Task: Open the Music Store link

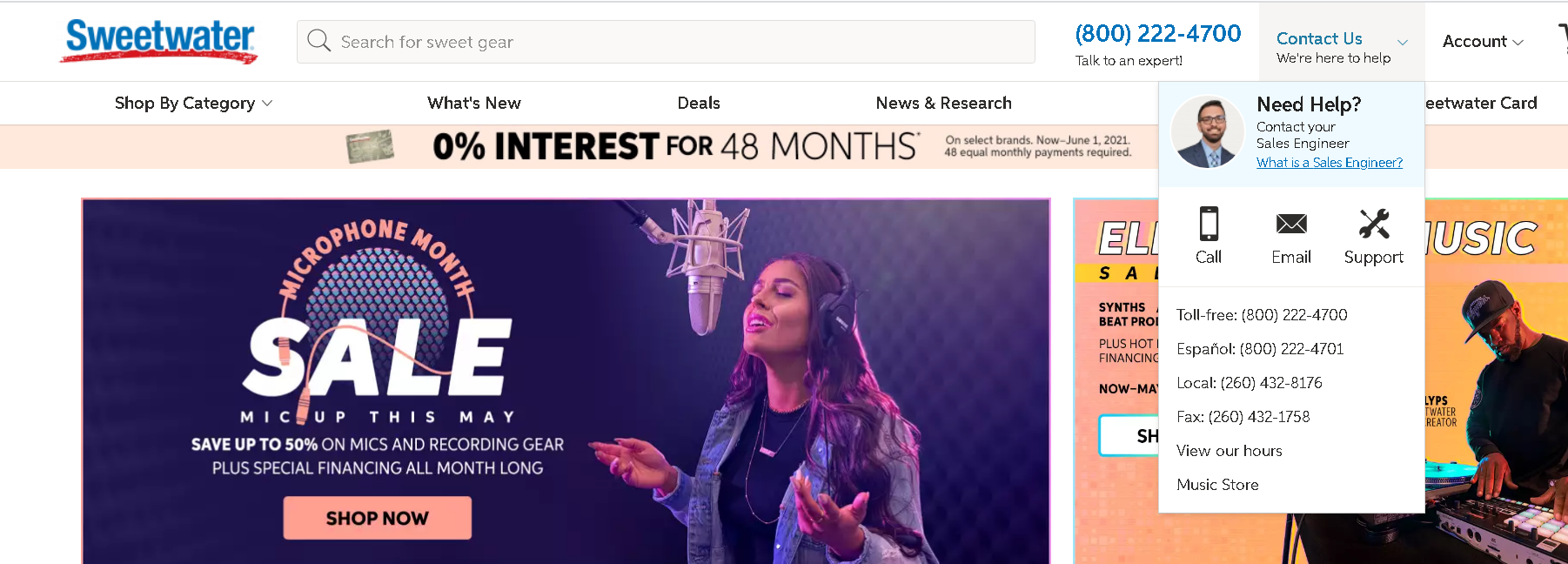Action: click(1217, 485)
